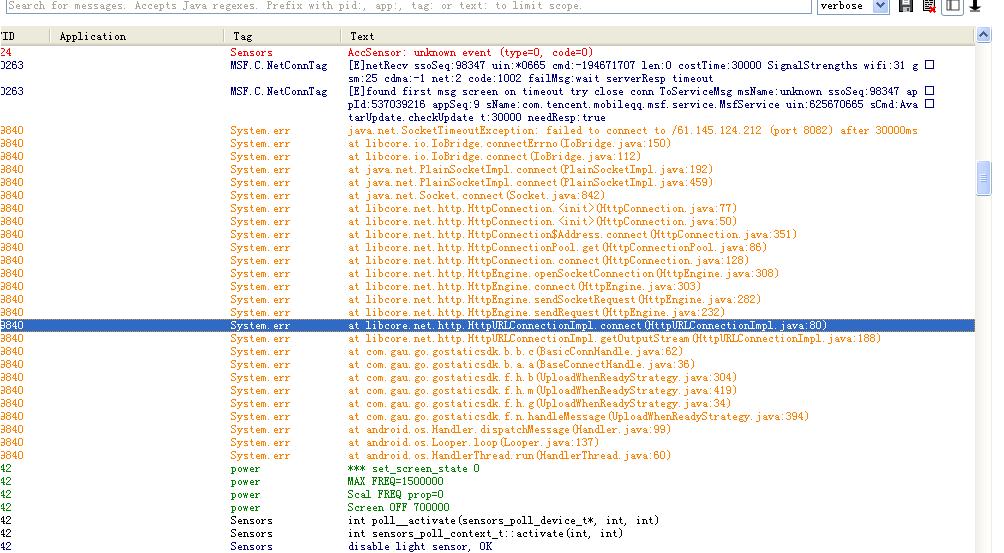Viewport: 1004px width, 553px height.
Task: Select the set_screen_state 0 row
Action: click(487, 469)
